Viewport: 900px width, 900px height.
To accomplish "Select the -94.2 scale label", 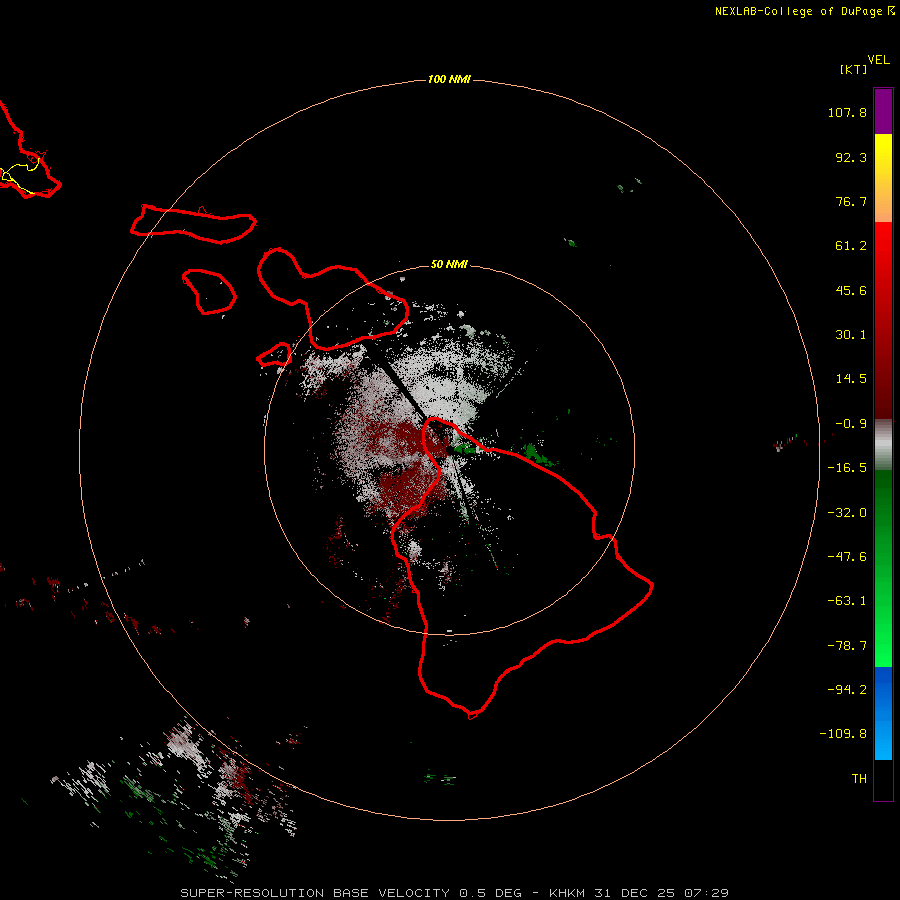I will [847, 689].
